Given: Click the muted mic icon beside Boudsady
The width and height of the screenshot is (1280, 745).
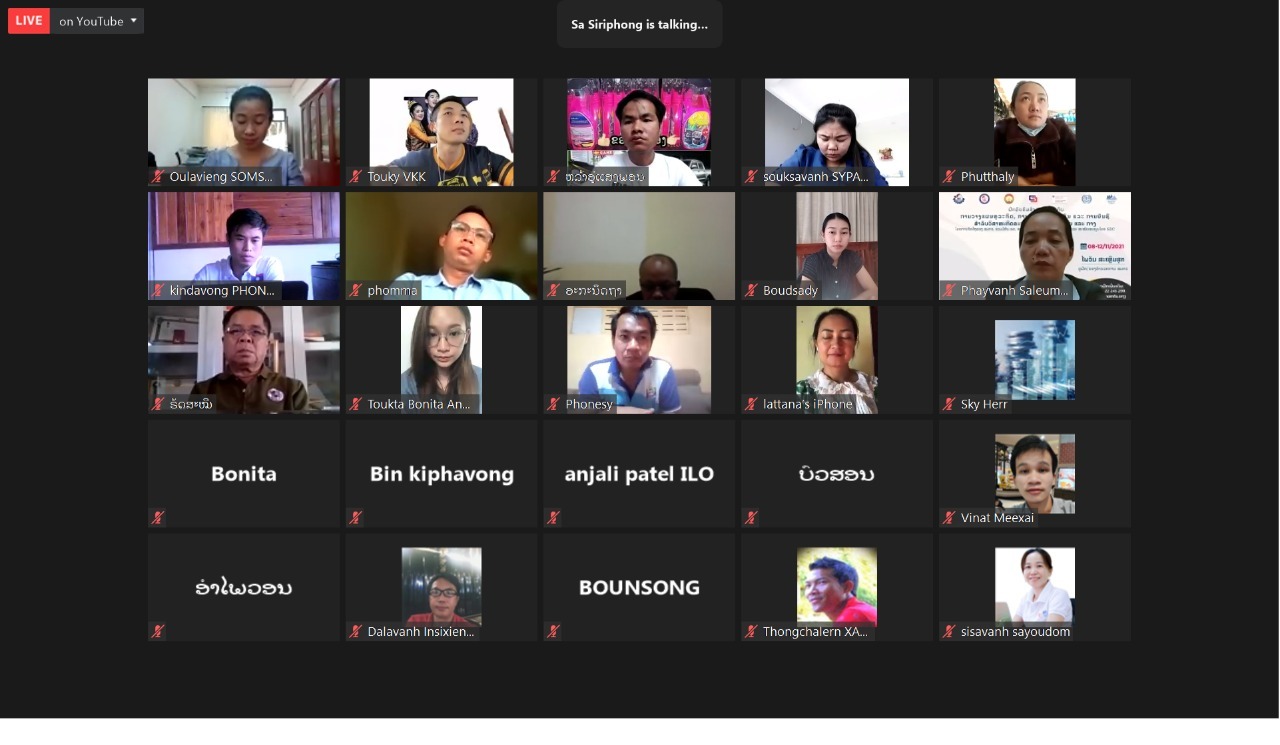Looking at the screenshot, I should 751,291.
